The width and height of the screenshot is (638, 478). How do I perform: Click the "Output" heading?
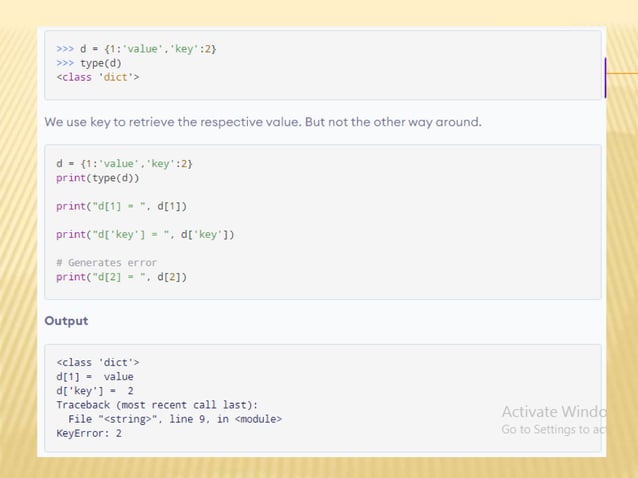(x=66, y=321)
